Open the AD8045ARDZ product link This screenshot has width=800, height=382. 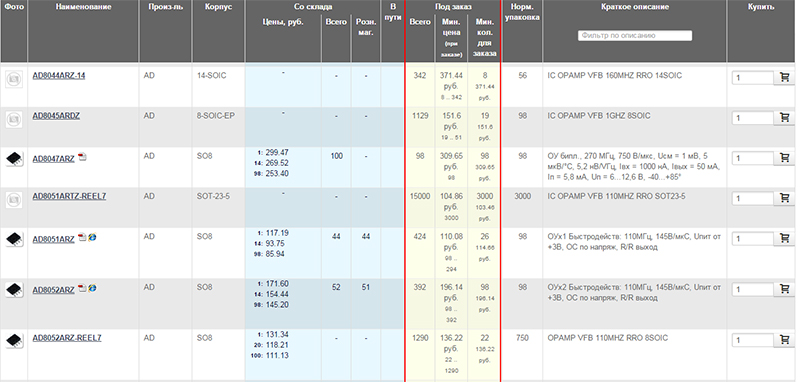tap(56, 116)
